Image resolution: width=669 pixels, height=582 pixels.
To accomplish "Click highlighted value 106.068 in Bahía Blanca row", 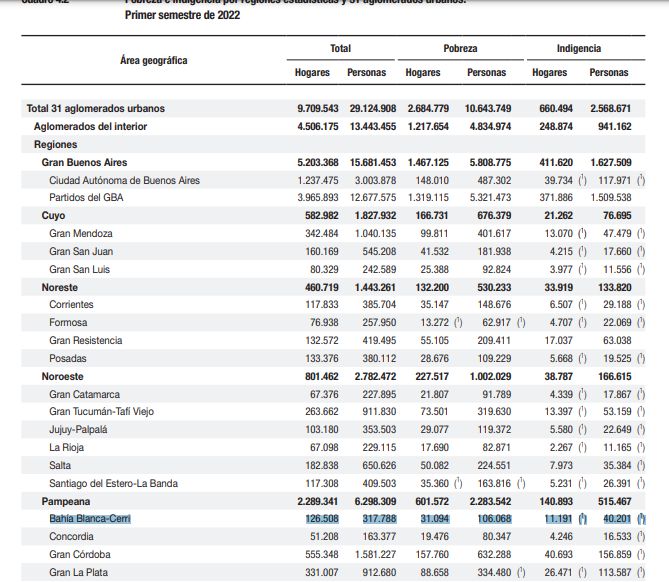I will 494,519.
